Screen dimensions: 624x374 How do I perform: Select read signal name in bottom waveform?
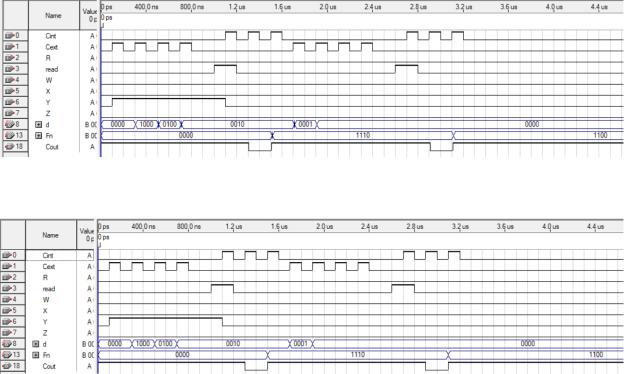(x=49, y=289)
